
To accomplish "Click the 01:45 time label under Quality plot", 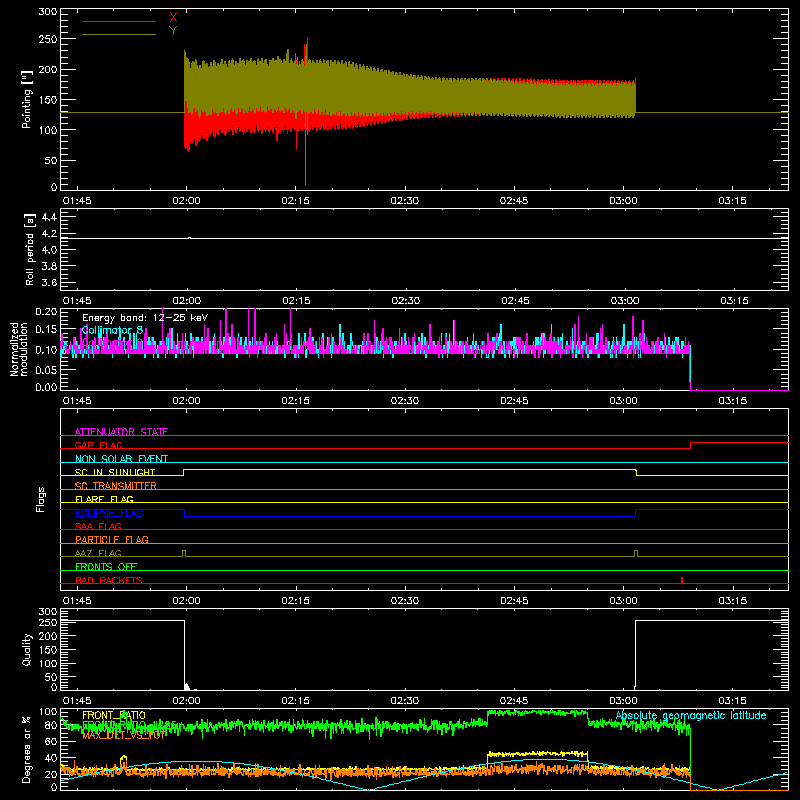I will [x=77, y=701].
